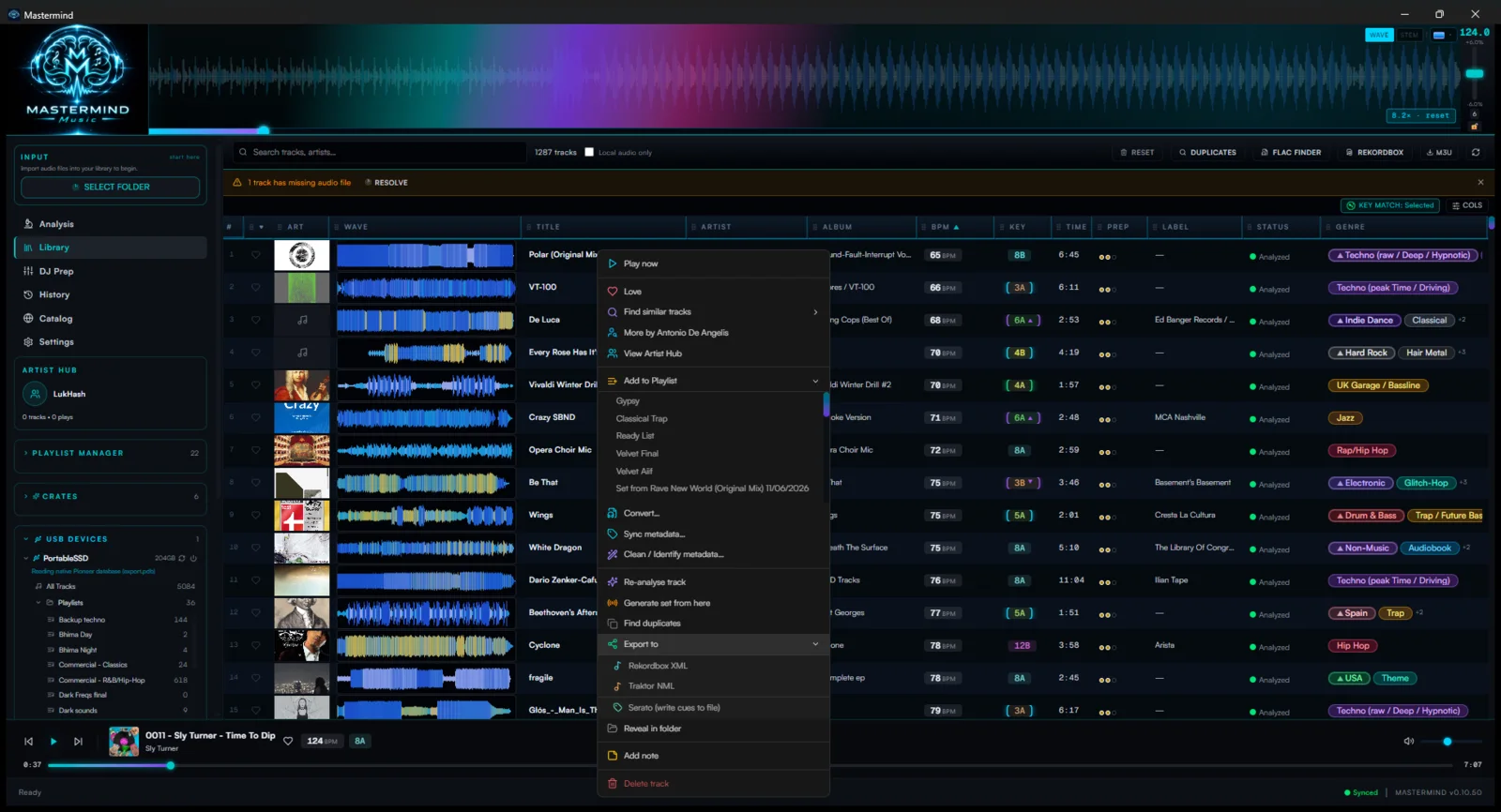Adjust the volume slider

pyautogui.click(x=1449, y=742)
